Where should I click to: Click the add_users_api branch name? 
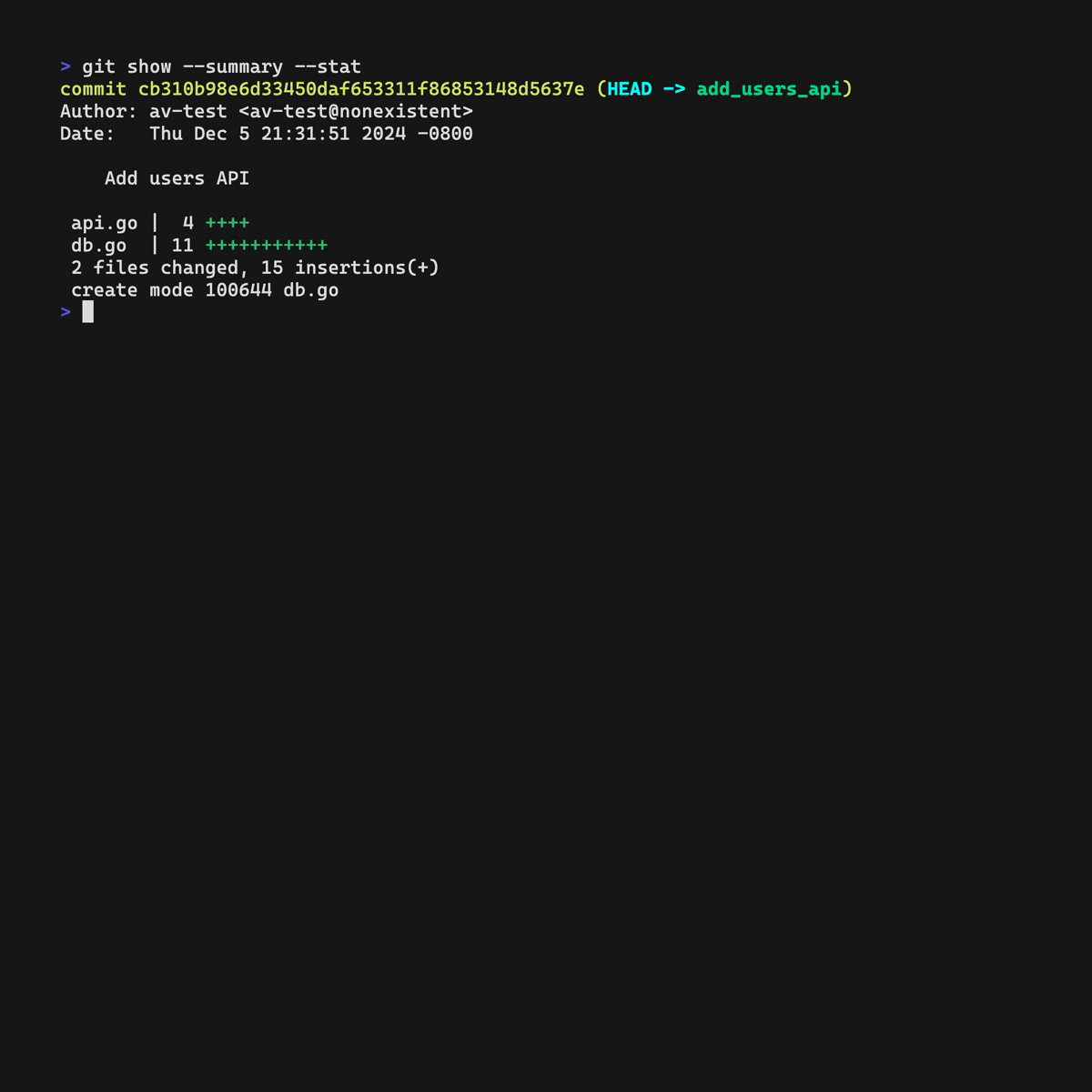point(769,89)
